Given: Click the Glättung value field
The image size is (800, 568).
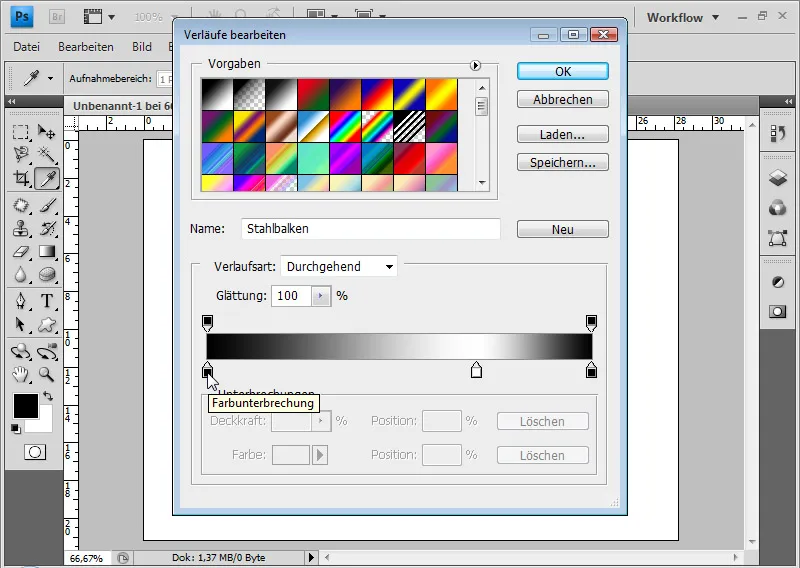Looking at the screenshot, I should [291, 295].
